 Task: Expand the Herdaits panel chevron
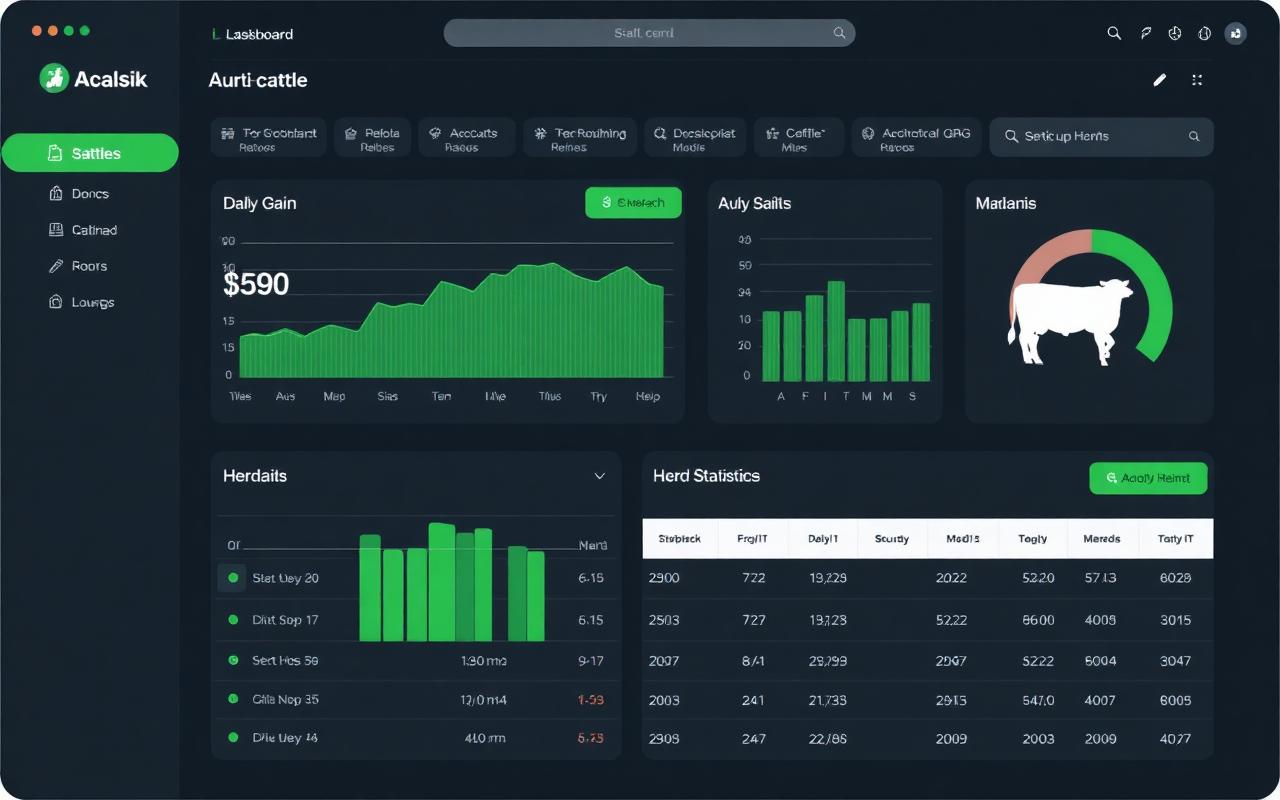[x=600, y=476]
